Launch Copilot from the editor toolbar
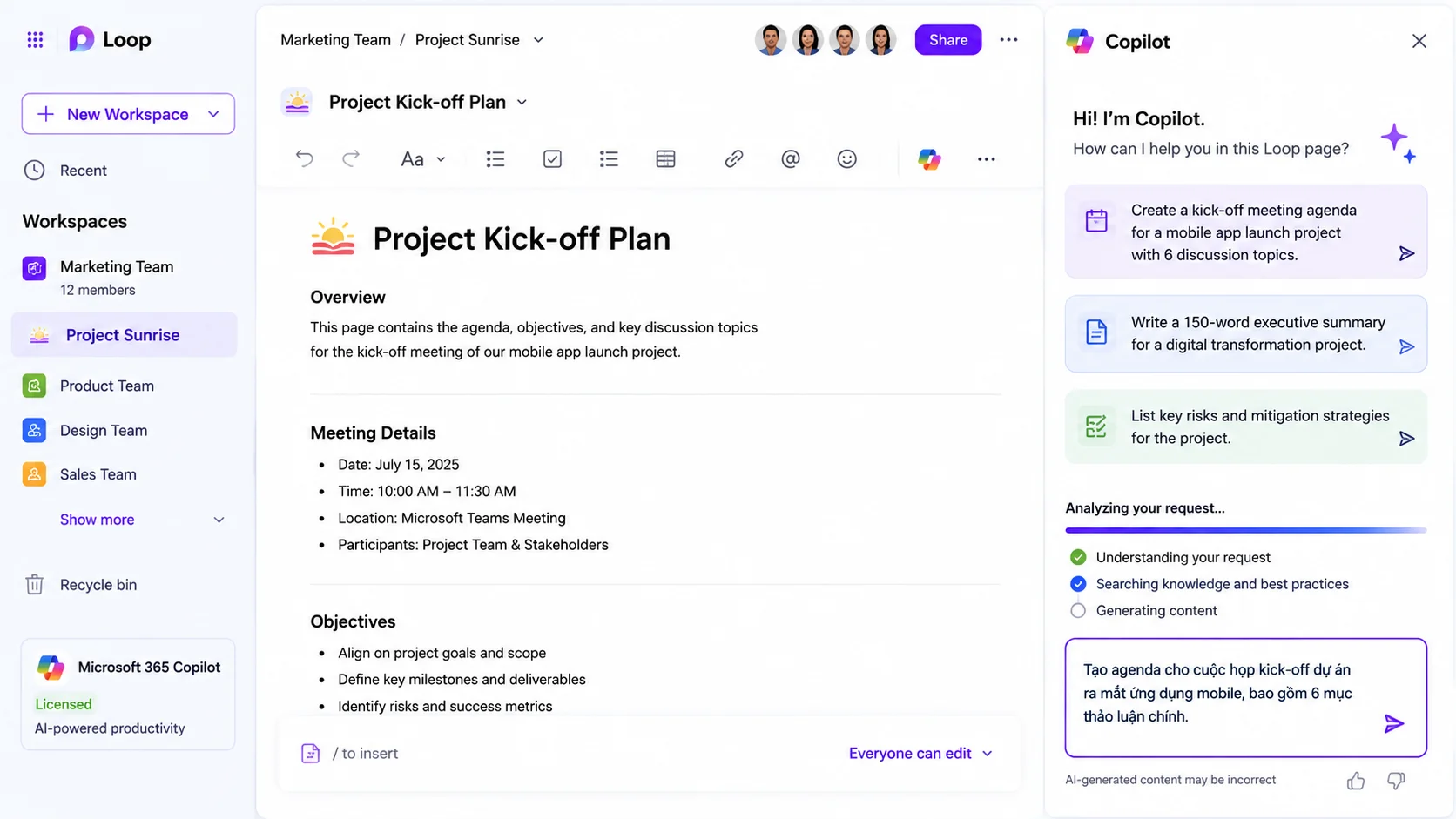Screen dimensions: 1456x819 [929, 158]
